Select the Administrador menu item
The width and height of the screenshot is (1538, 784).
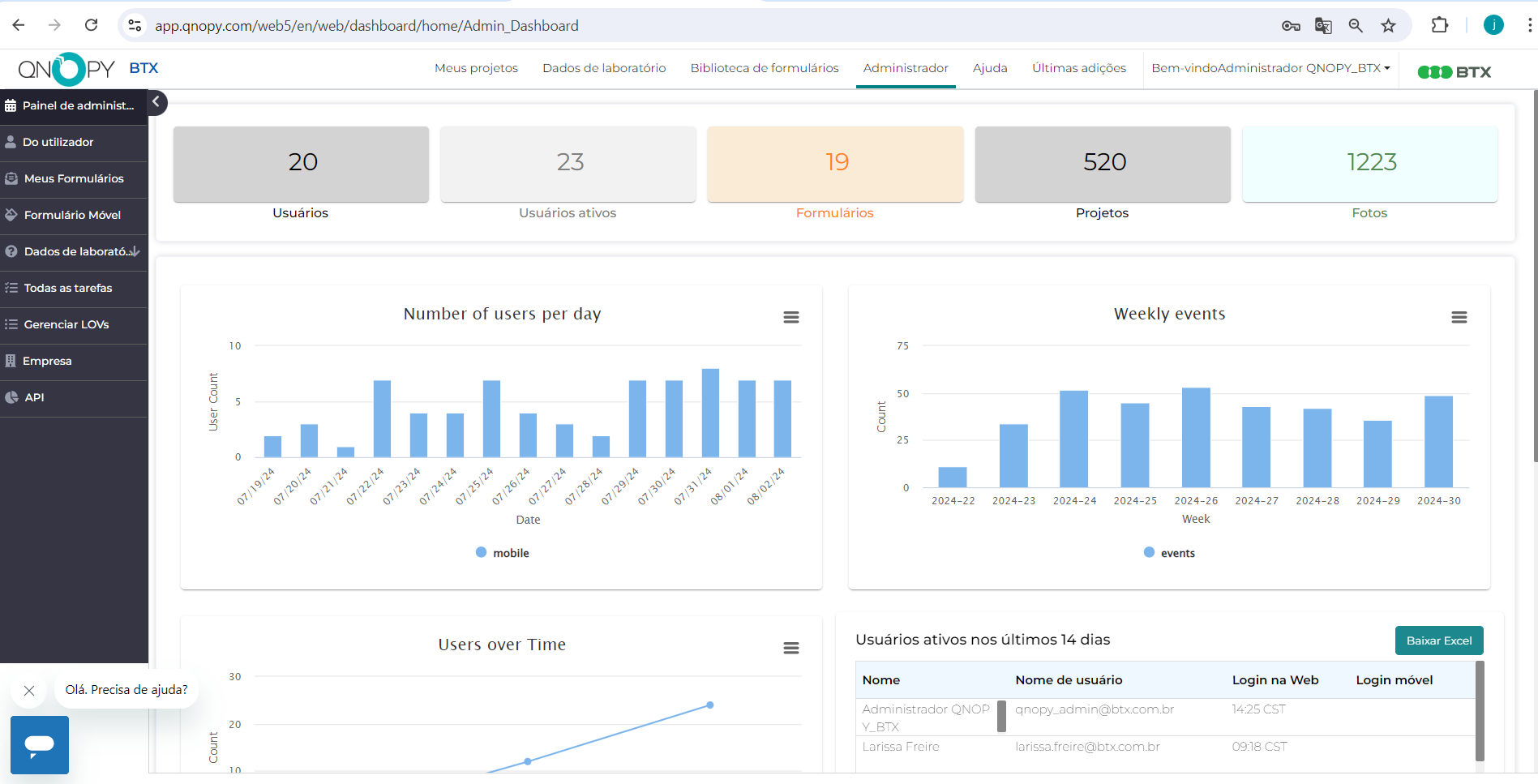(906, 68)
